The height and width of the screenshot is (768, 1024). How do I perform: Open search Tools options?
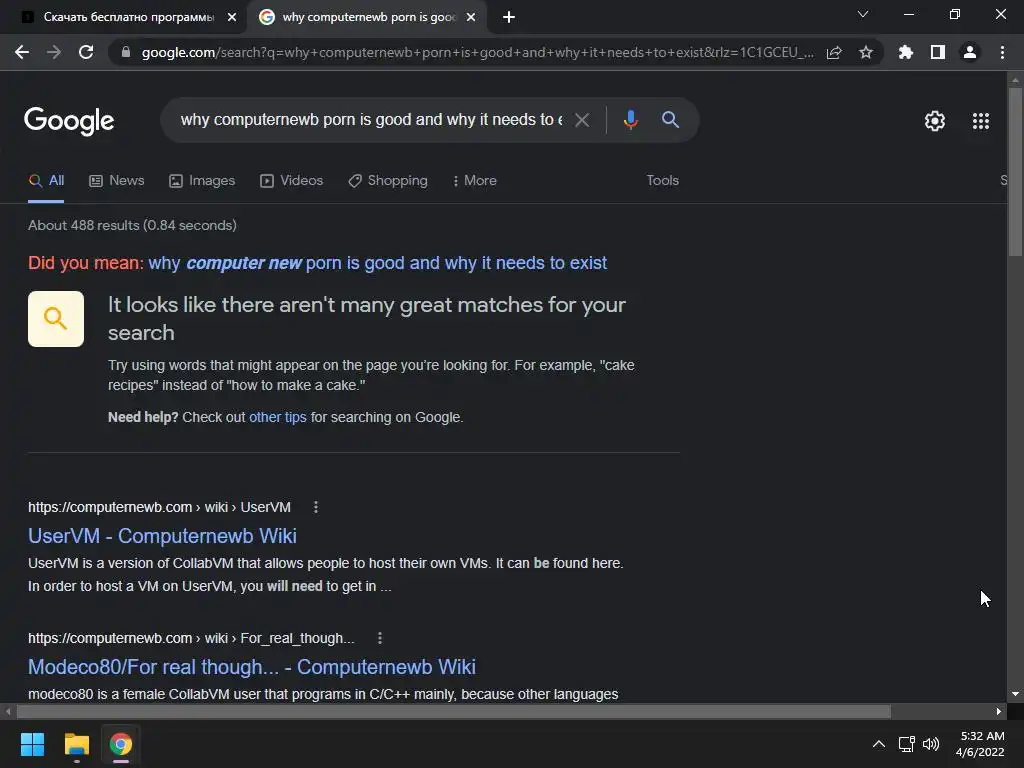pyautogui.click(x=662, y=180)
